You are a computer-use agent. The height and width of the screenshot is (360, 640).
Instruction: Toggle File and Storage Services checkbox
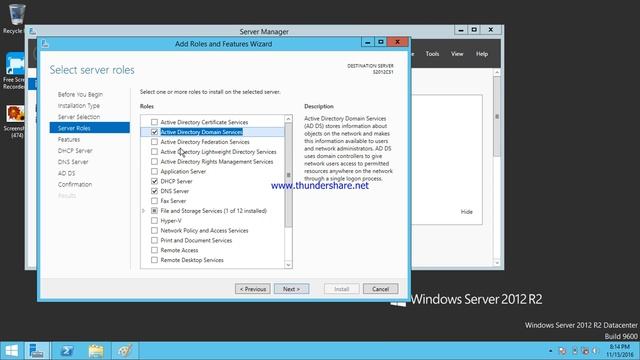154,211
